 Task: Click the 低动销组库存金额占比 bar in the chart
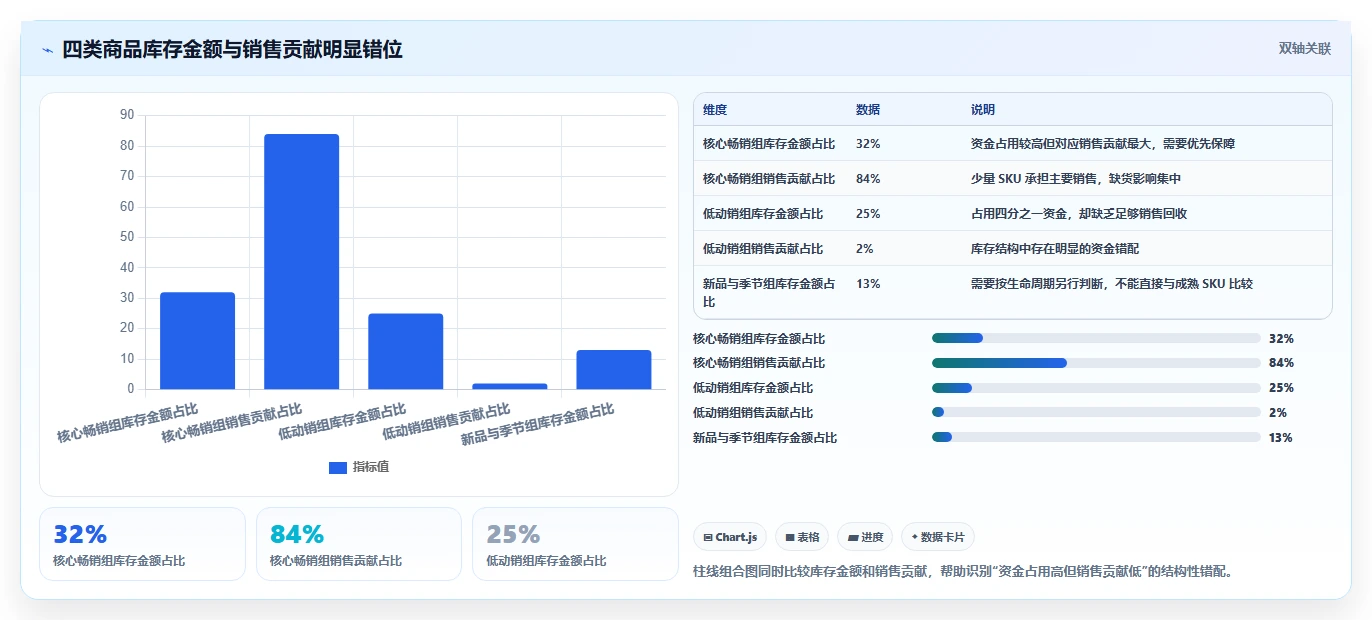(x=405, y=351)
